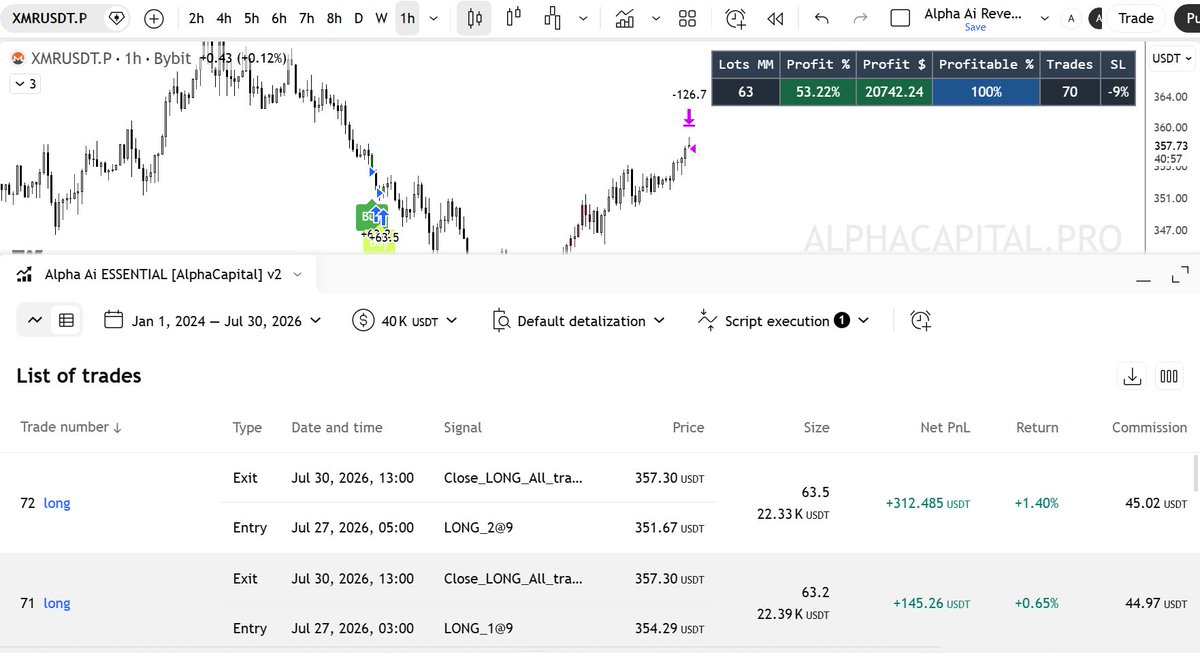
Task: Select the 2h timeframe
Action: (x=196, y=18)
